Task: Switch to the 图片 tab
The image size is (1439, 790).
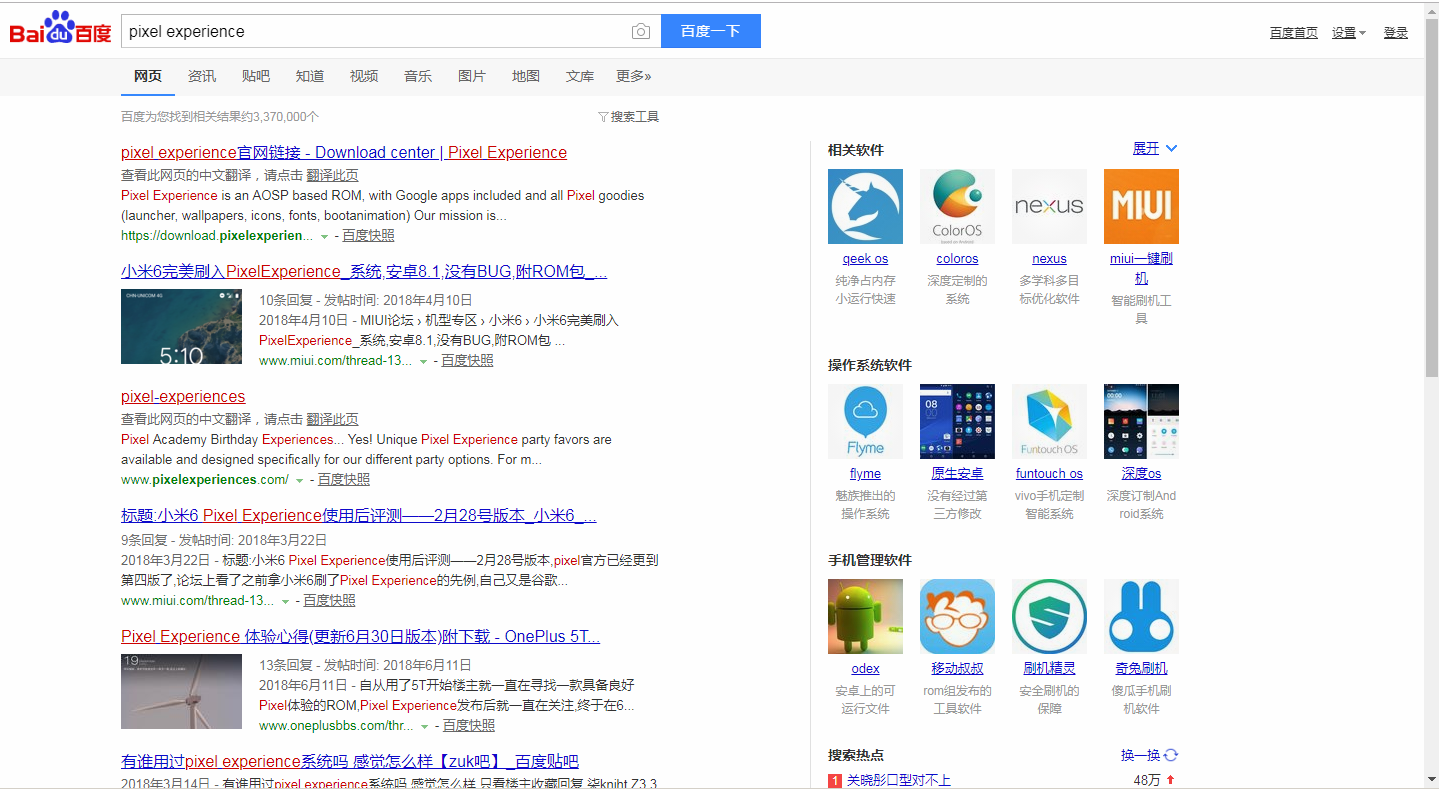Action: (x=472, y=76)
